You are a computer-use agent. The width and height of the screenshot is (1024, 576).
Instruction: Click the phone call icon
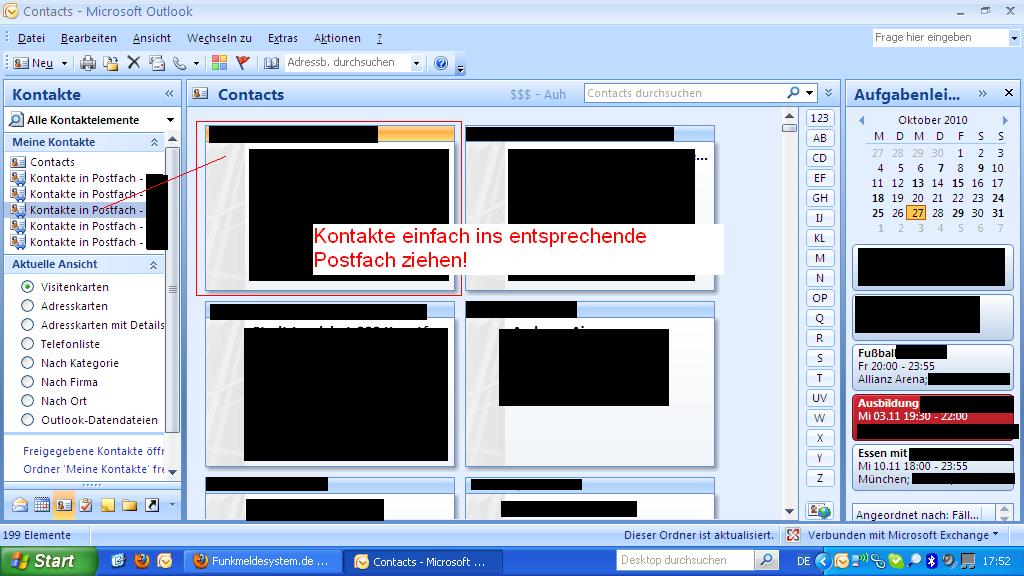180,63
